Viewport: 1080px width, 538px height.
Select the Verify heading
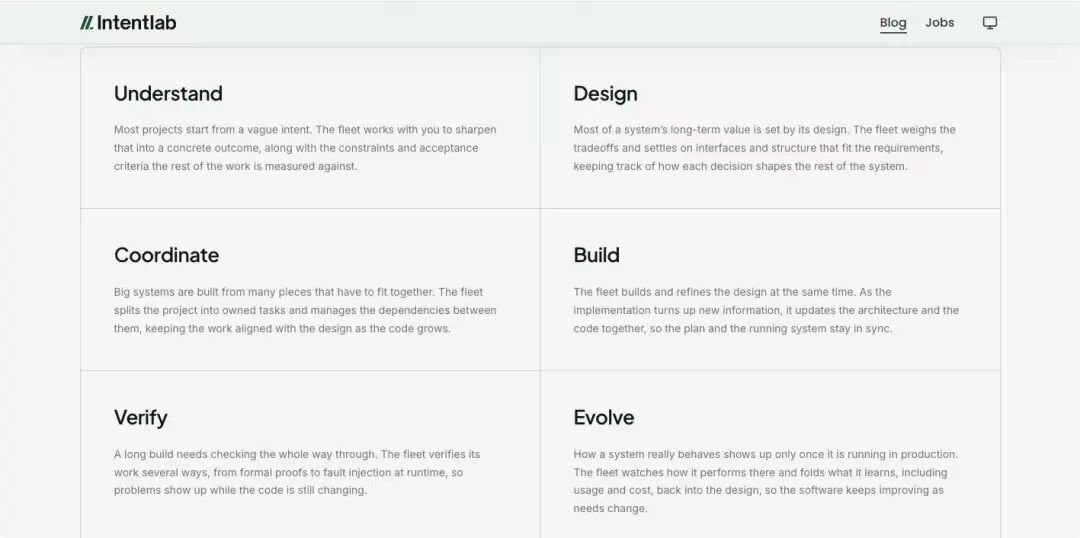[x=141, y=417]
